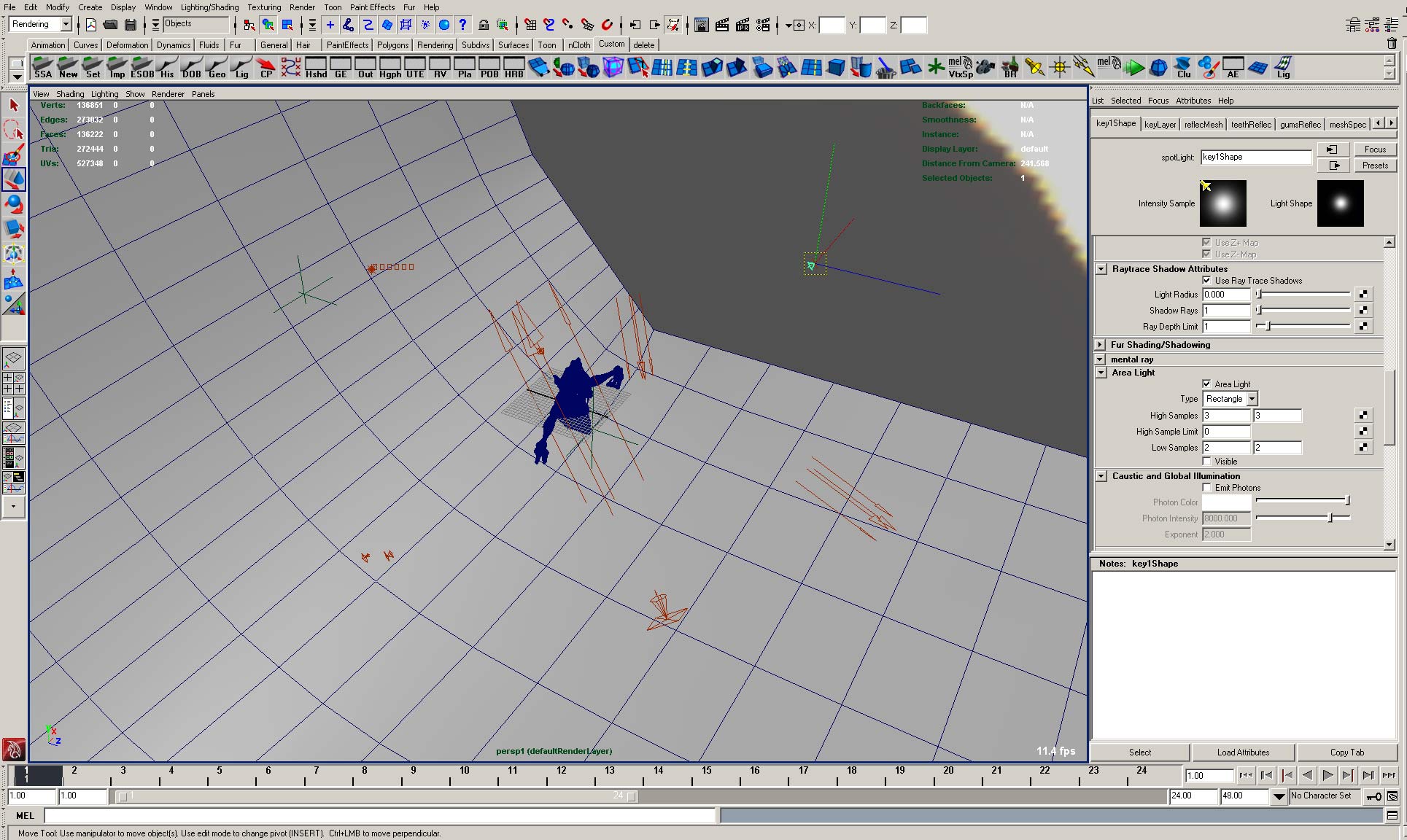Viewport: 1407px width, 840px height.
Task: Click the Intensity Sample thumbnail
Action: click(x=1223, y=203)
